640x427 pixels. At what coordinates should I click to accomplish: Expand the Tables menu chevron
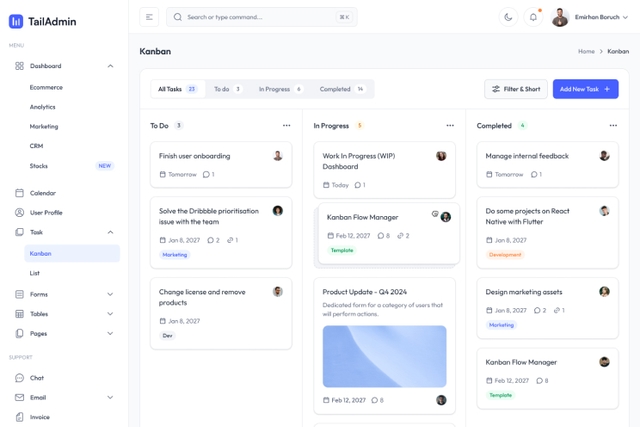coord(110,314)
